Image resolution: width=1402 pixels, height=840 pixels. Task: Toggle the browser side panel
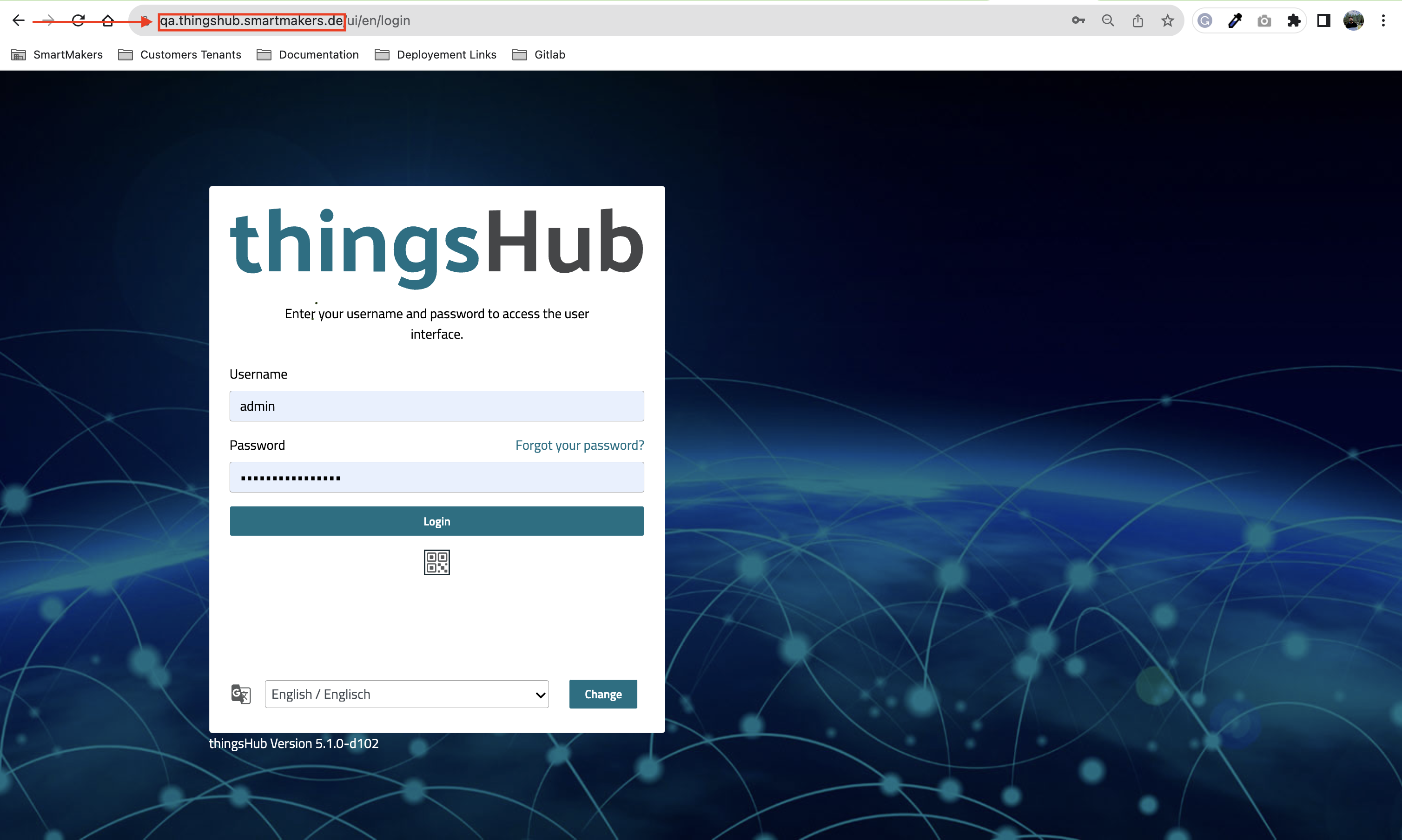coord(1323,21)
